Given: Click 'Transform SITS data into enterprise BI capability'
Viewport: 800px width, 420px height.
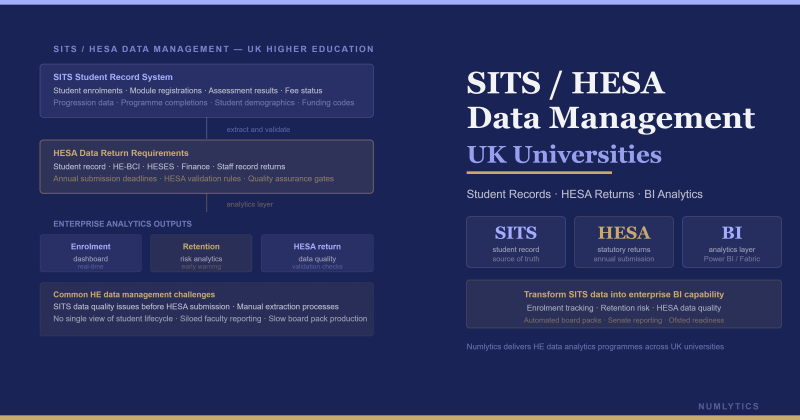Looking at the screenshot, I should (x=624, y=294).
